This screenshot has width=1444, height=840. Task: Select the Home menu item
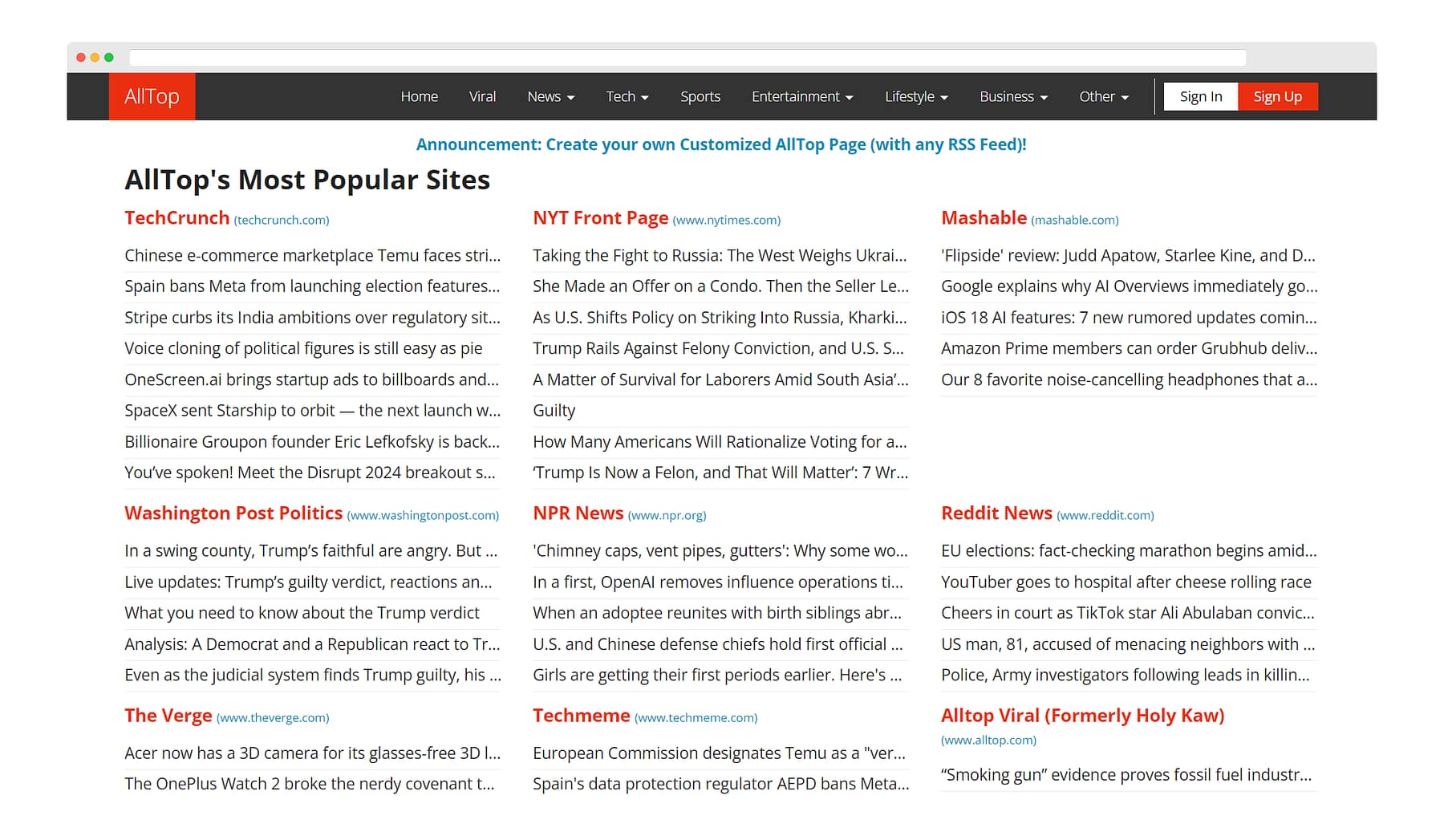(x=418, y=96)
